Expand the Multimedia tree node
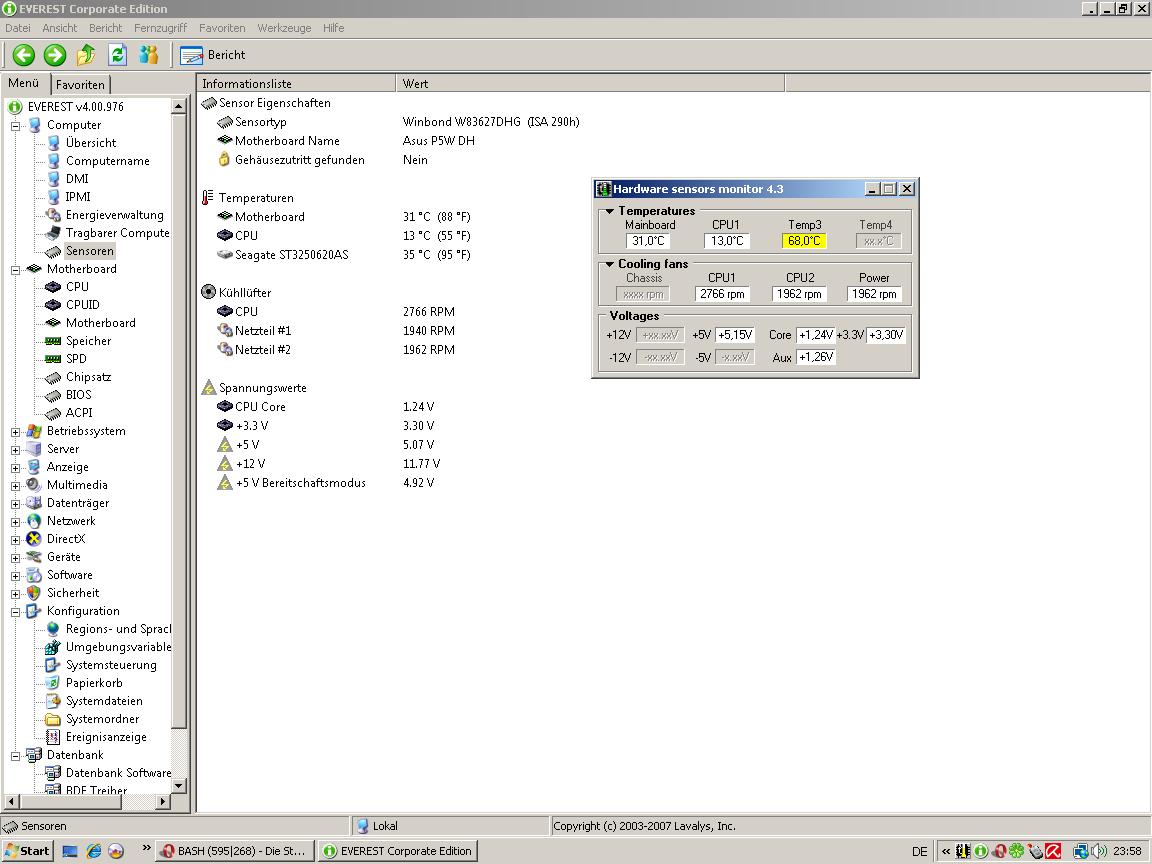Screen dimensions: 1152x864 [x=15, y=486]
